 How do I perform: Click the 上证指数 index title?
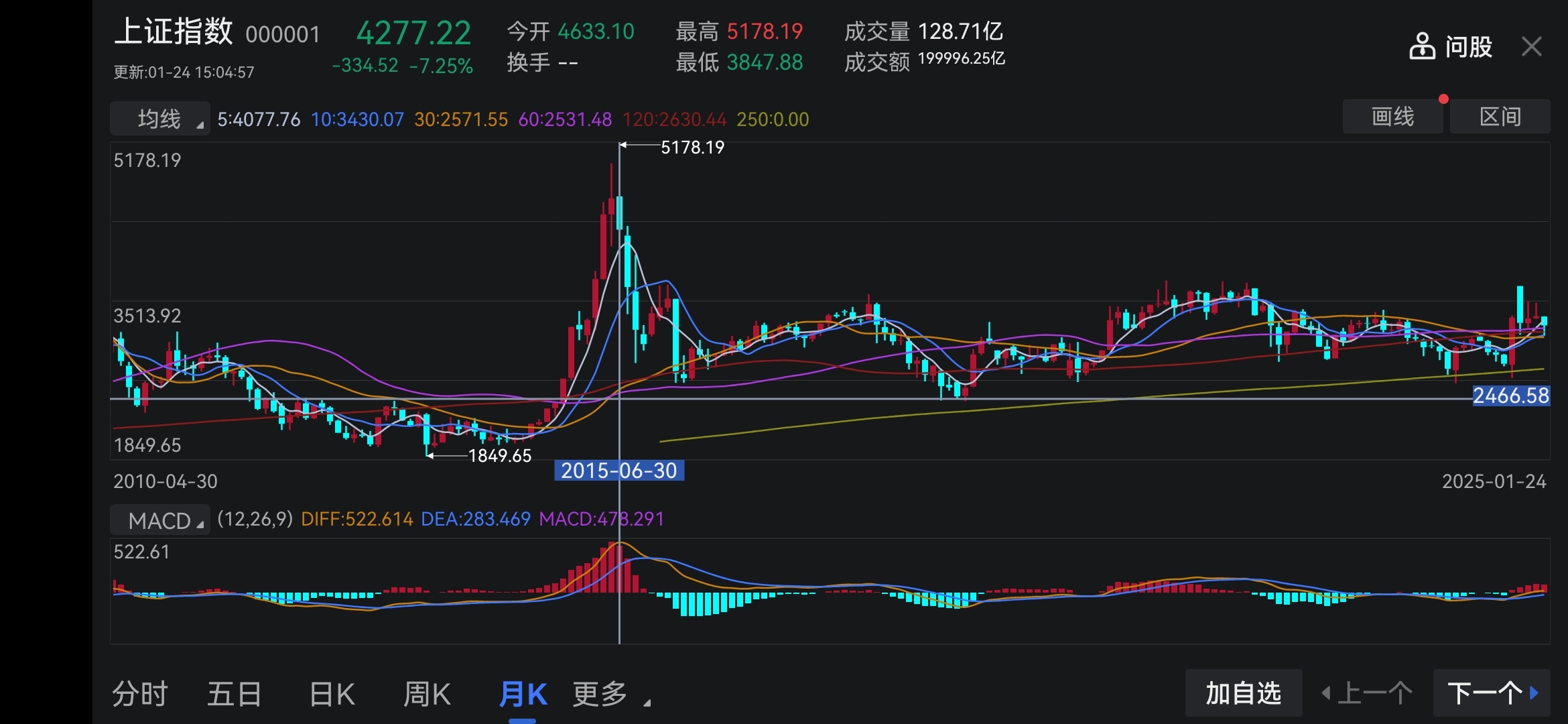[x=174, y=32]
